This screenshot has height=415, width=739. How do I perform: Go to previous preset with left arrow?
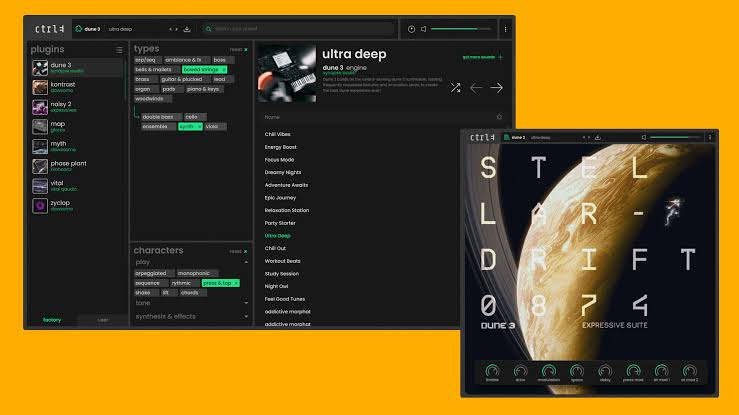[x=476, y=88]
